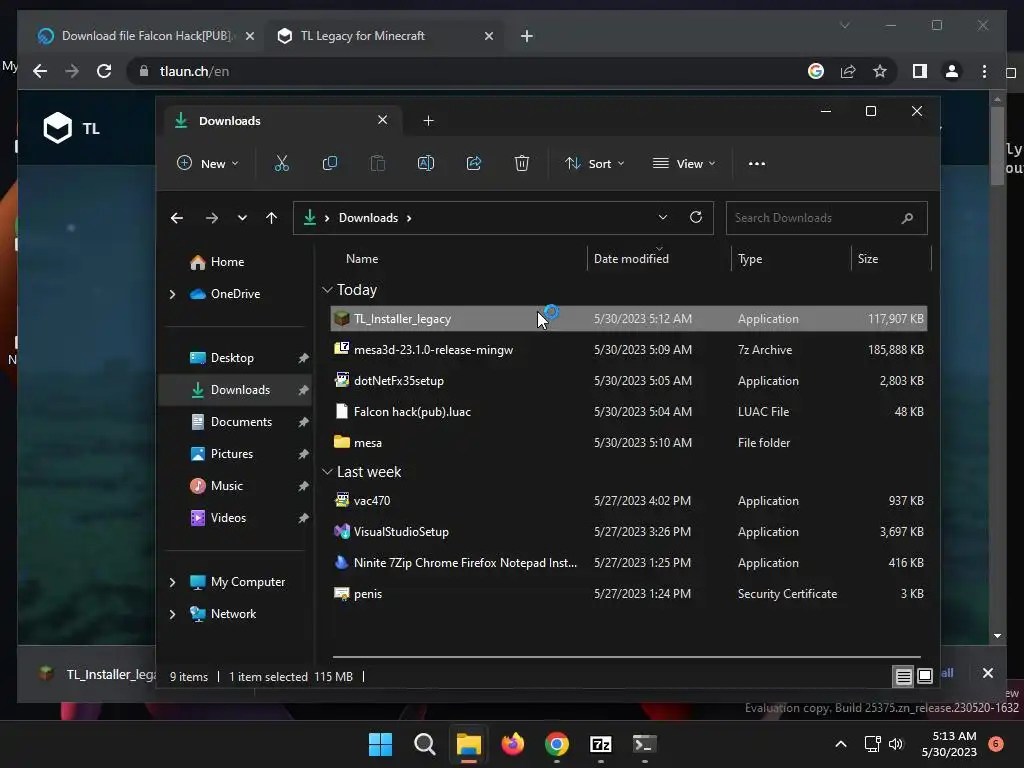This screenshot has width=1024, height=768.
Task: Open recent locations dropdown arrow
Action: point(242,218)
